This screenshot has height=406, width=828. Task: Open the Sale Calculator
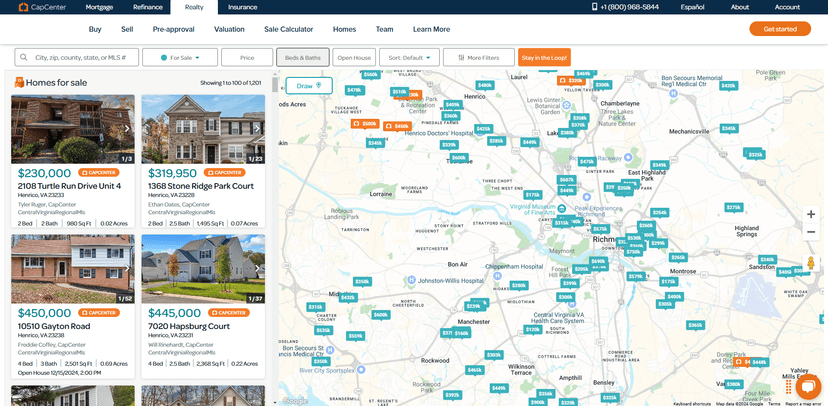(x=288, y=30)
